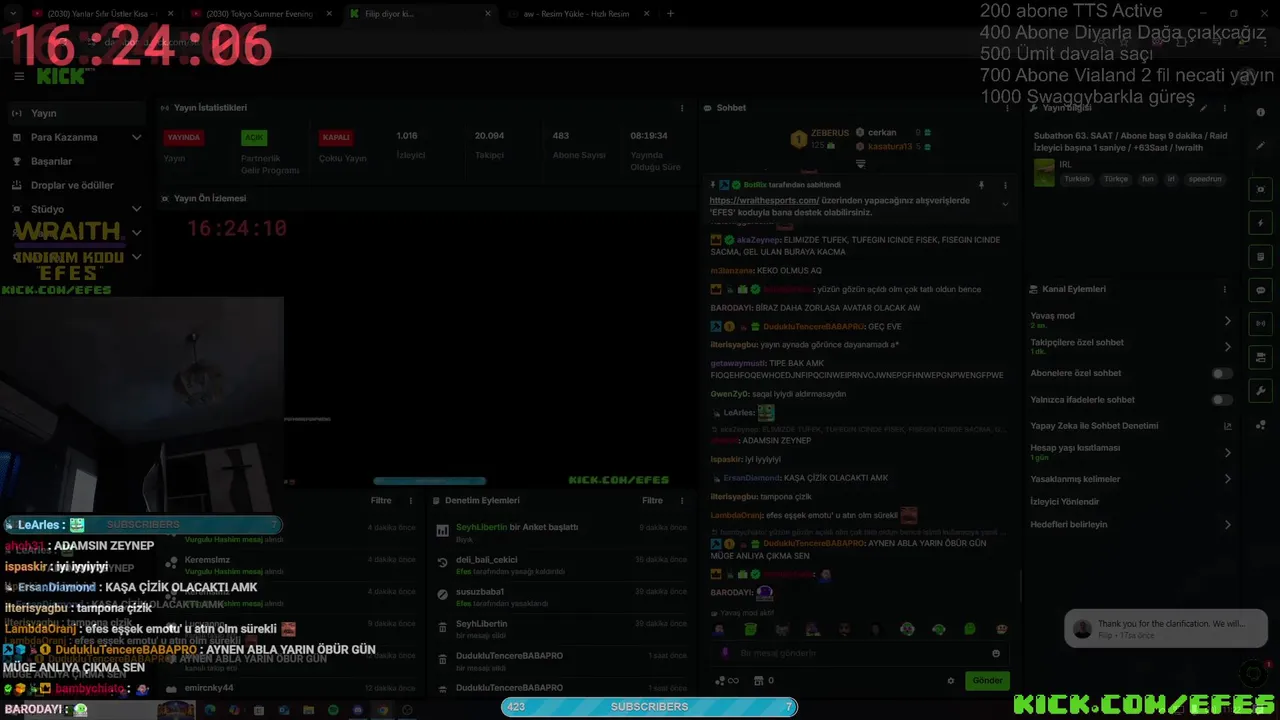
Task: Open the Hesap yaşı kısıtlaması settings
Action: tap(1131, 452)
